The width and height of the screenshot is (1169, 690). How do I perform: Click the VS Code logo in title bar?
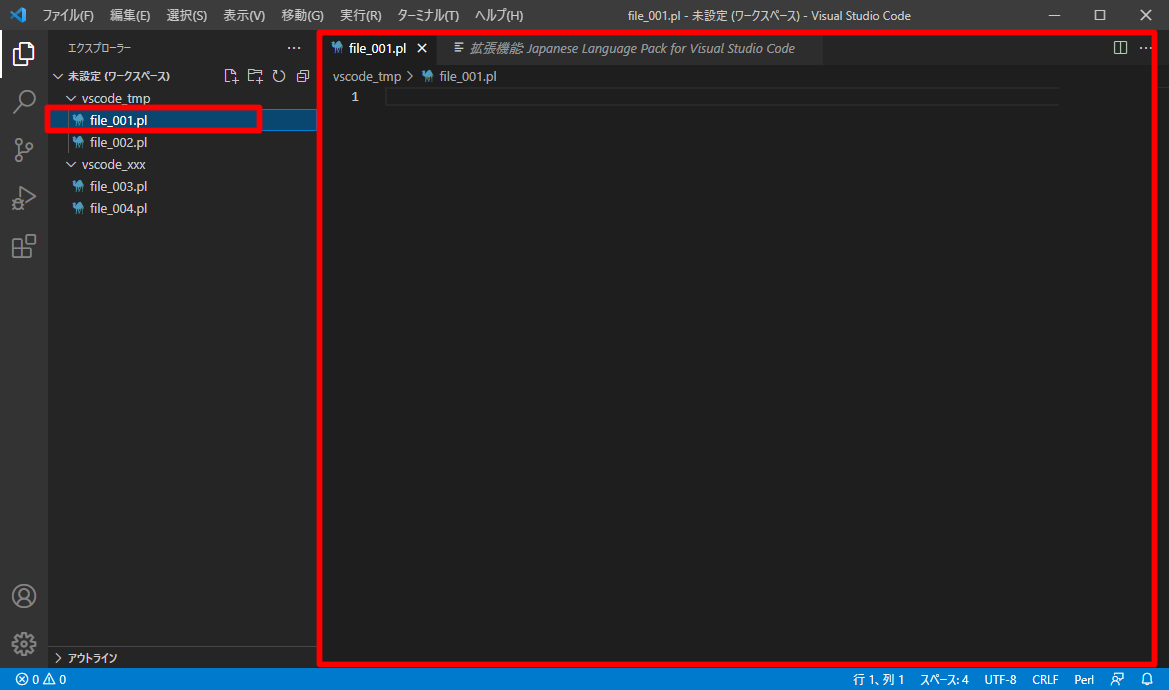[x=18, y=15]
